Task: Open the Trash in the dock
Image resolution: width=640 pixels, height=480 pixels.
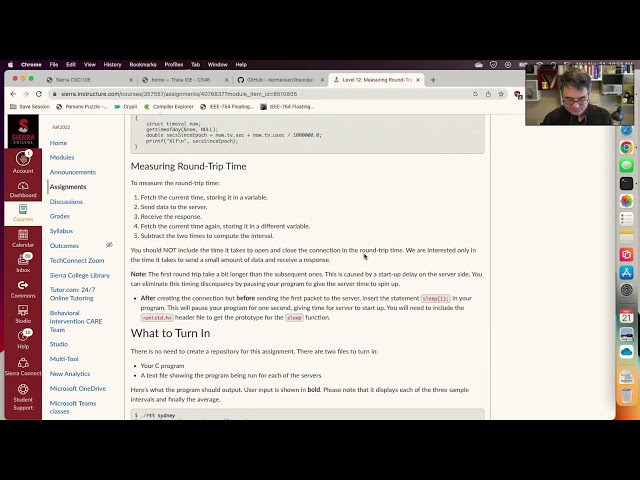Action: [x=627, y=395]
